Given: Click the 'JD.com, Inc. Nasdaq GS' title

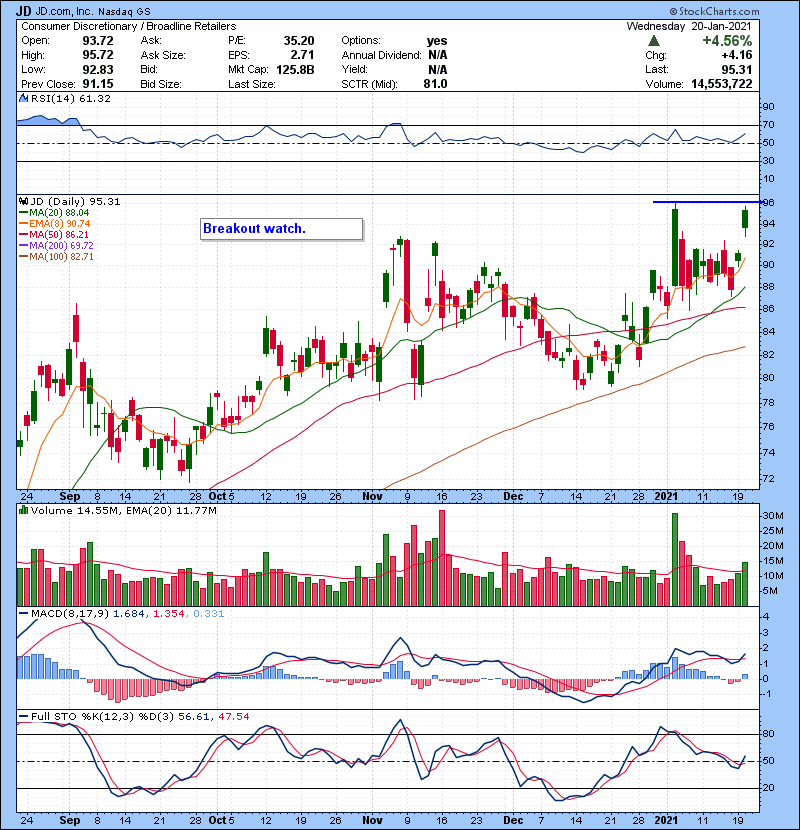Looking at the screenshot, I should tap(92, 11).
